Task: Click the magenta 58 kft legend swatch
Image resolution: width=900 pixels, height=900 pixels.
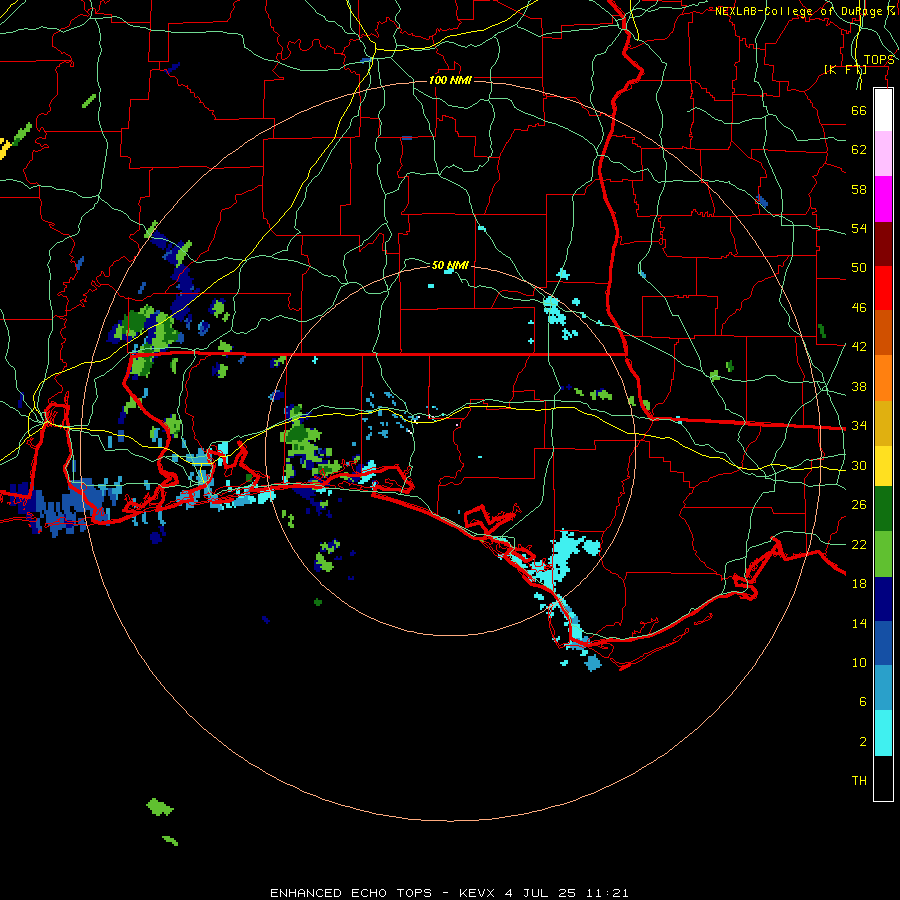Action: coord(883,199)
